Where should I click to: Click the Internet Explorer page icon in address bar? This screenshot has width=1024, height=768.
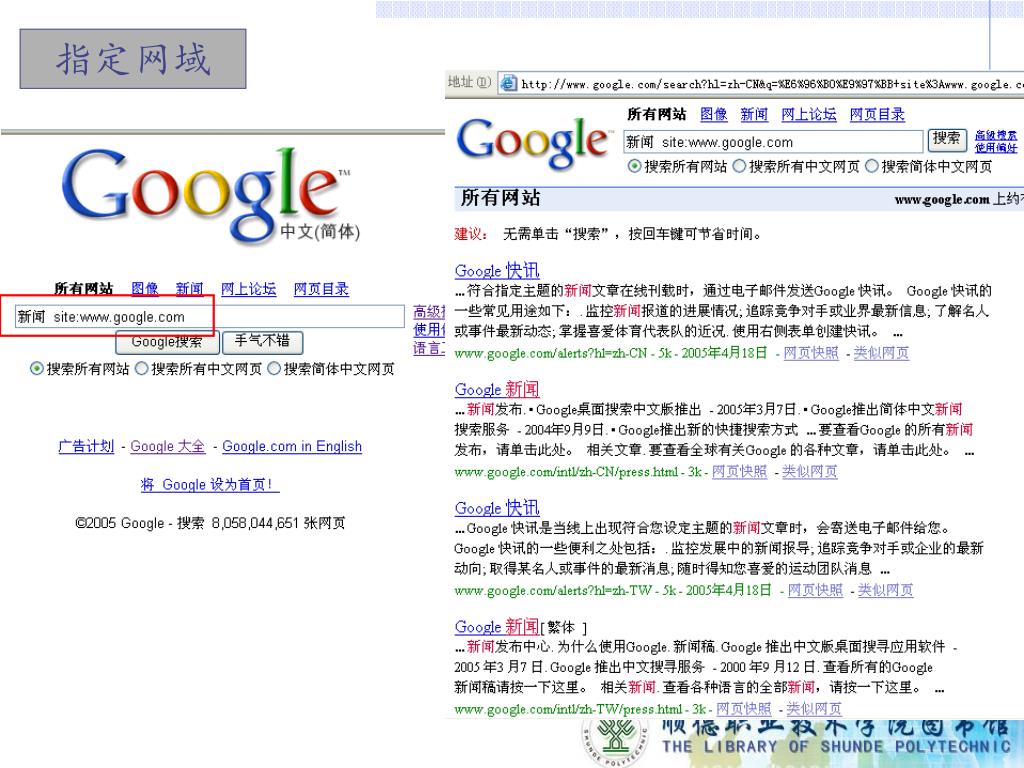508,83
